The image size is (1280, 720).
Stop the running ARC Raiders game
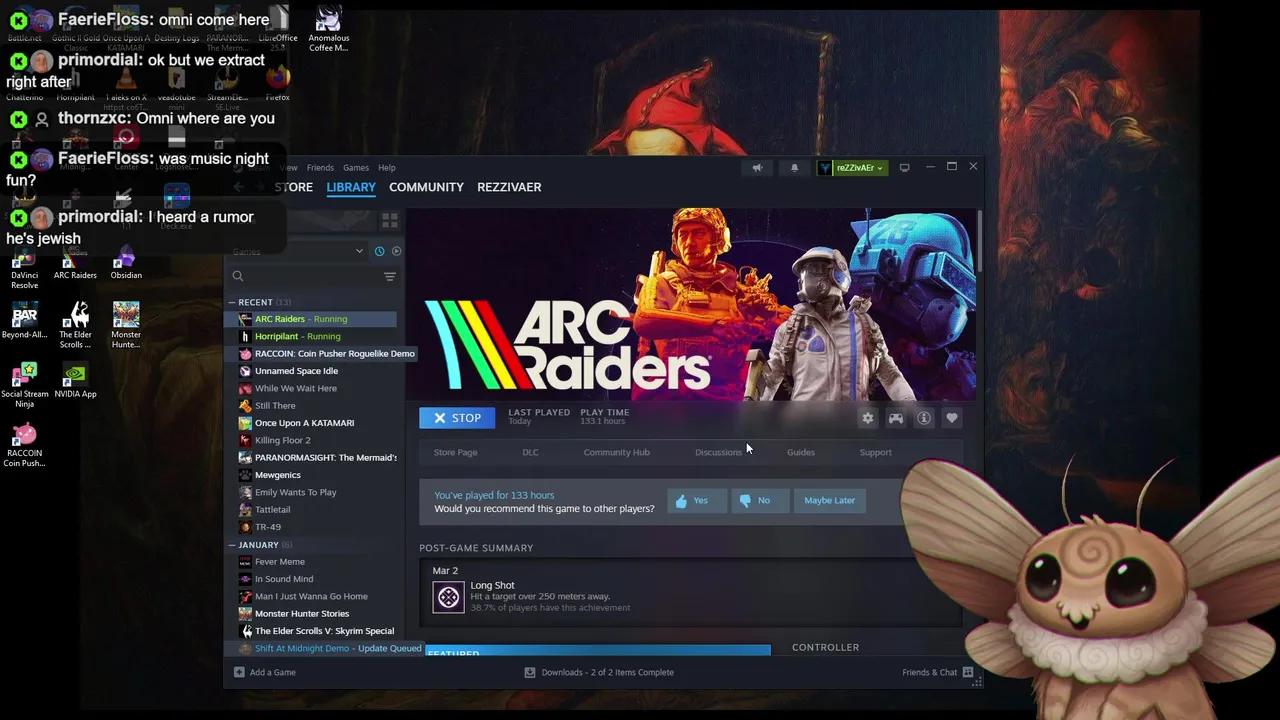(x=457, y=418)
